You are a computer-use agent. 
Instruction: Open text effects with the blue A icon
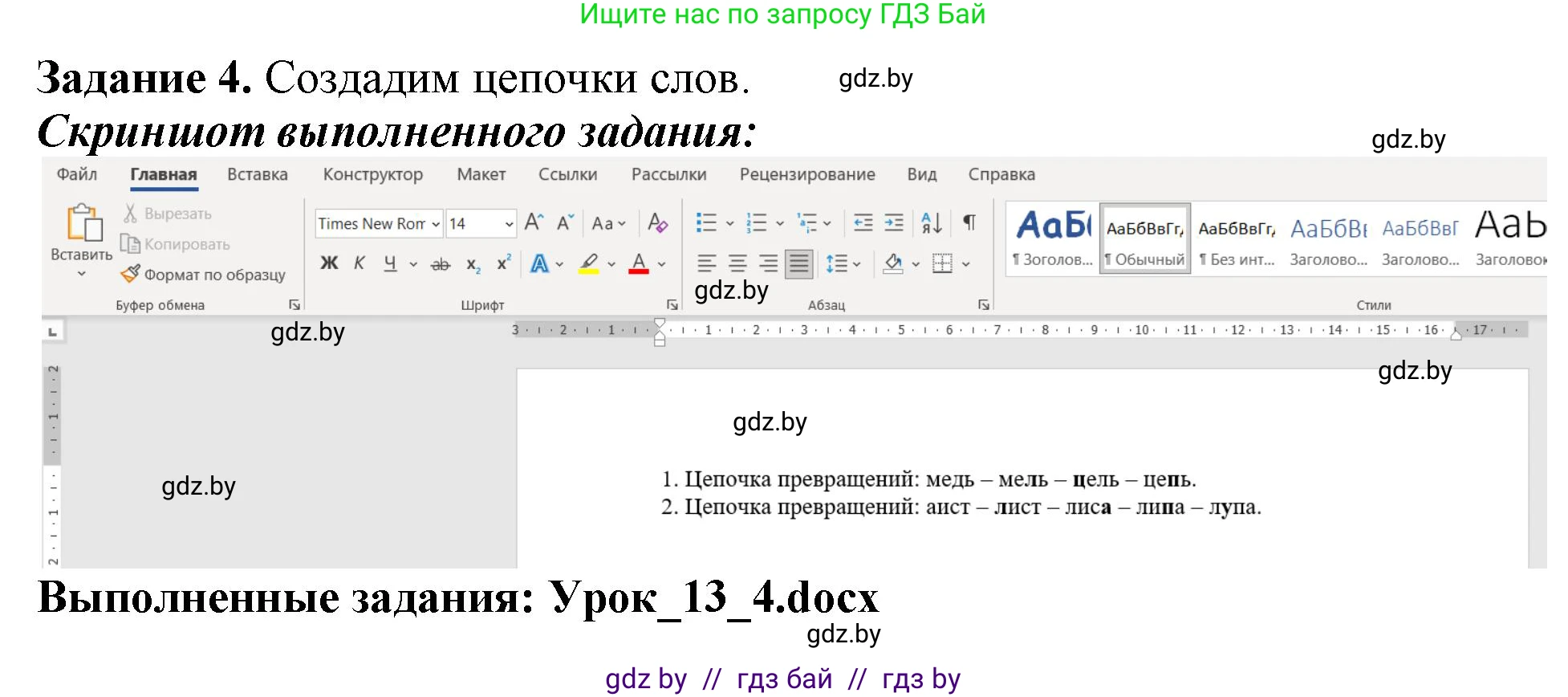click(539, 263)
